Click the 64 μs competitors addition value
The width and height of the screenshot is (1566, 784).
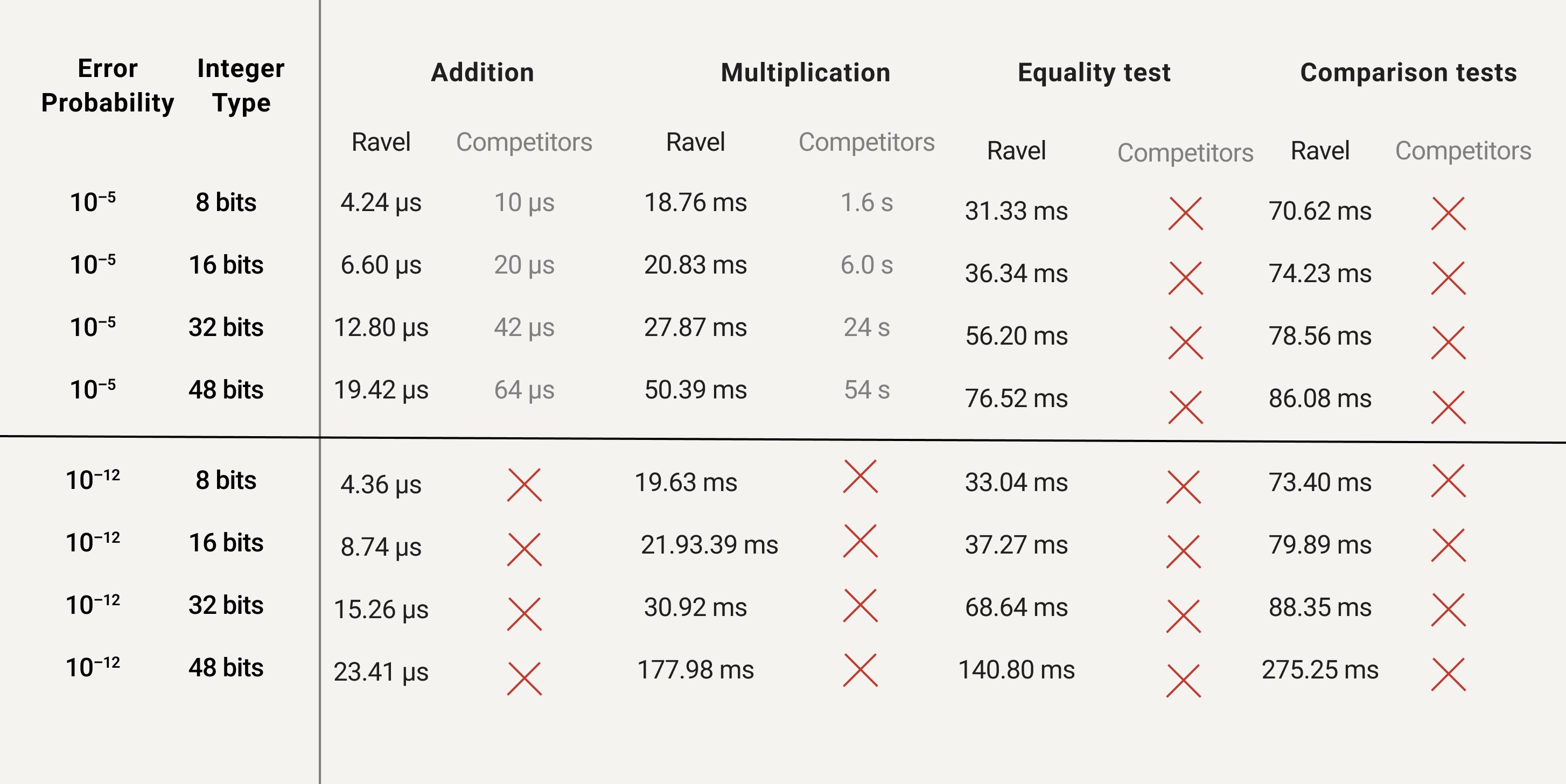(x=524, y=389)
